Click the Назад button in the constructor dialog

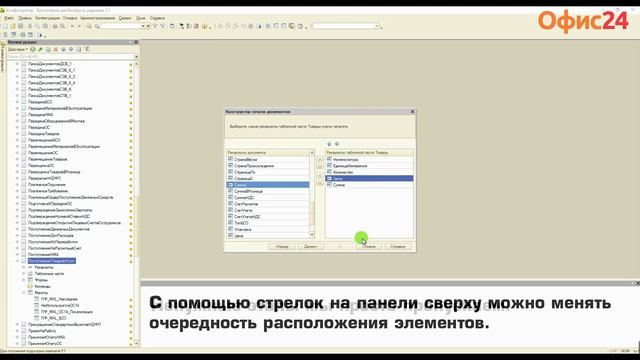(282, 247)
